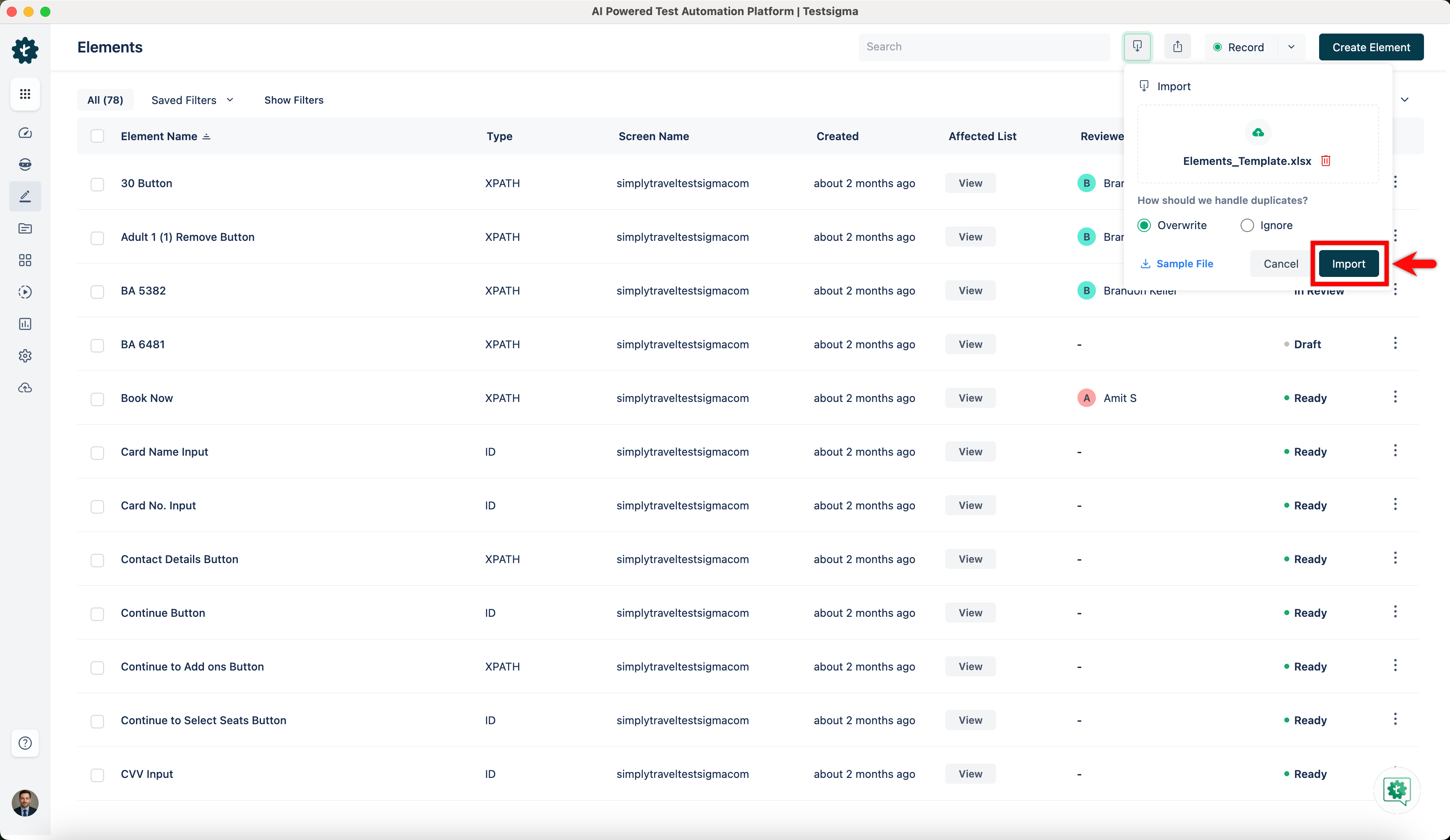
Task: Click into the Search field
Action: (x=984, y=47)
